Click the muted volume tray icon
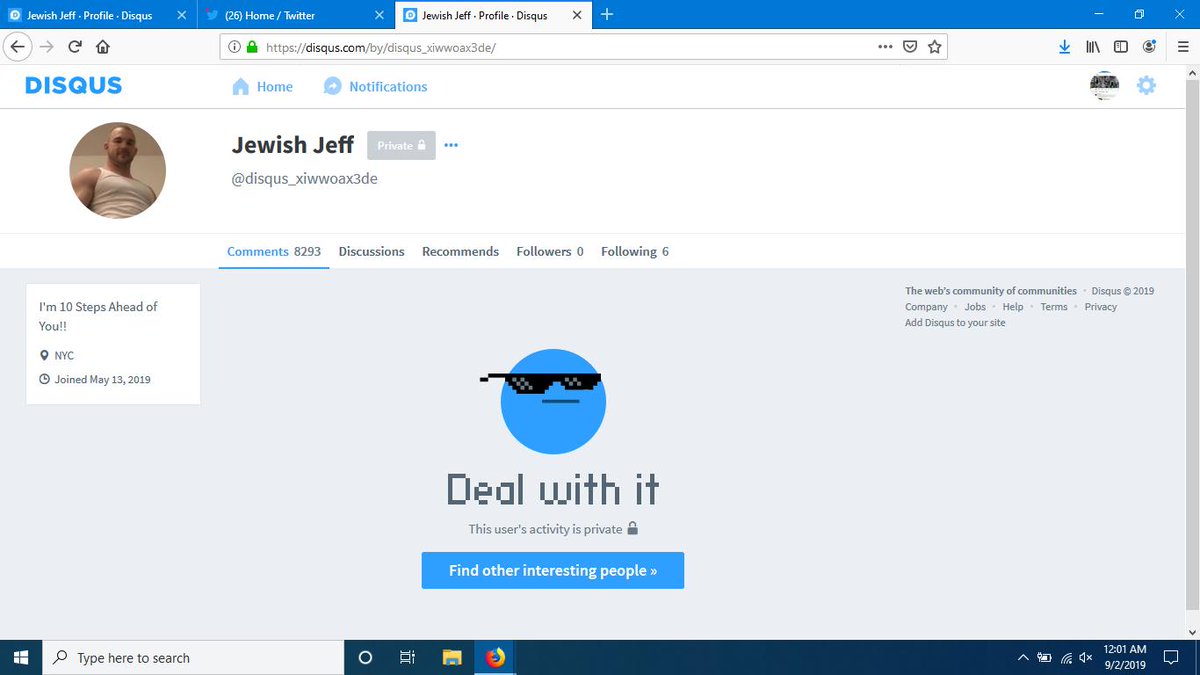 [x=1086, y=657]
